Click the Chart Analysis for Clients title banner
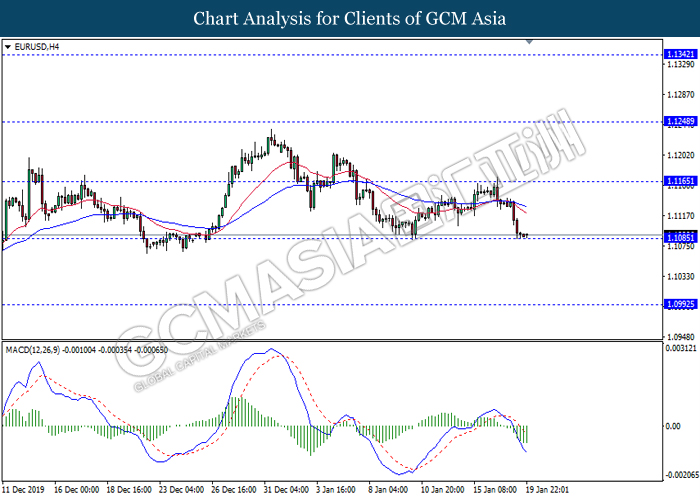 tap(350, 18)
